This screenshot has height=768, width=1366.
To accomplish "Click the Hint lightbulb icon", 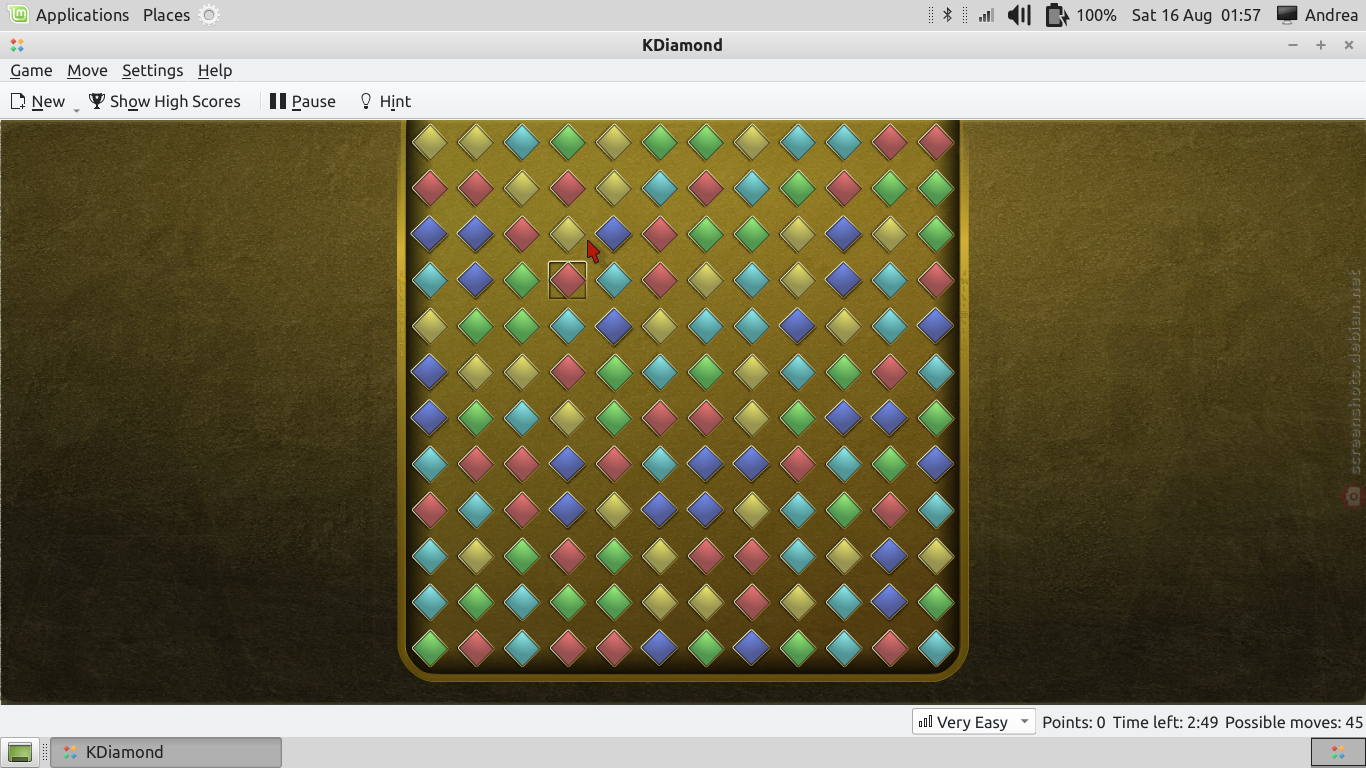I will pos(366,101).
